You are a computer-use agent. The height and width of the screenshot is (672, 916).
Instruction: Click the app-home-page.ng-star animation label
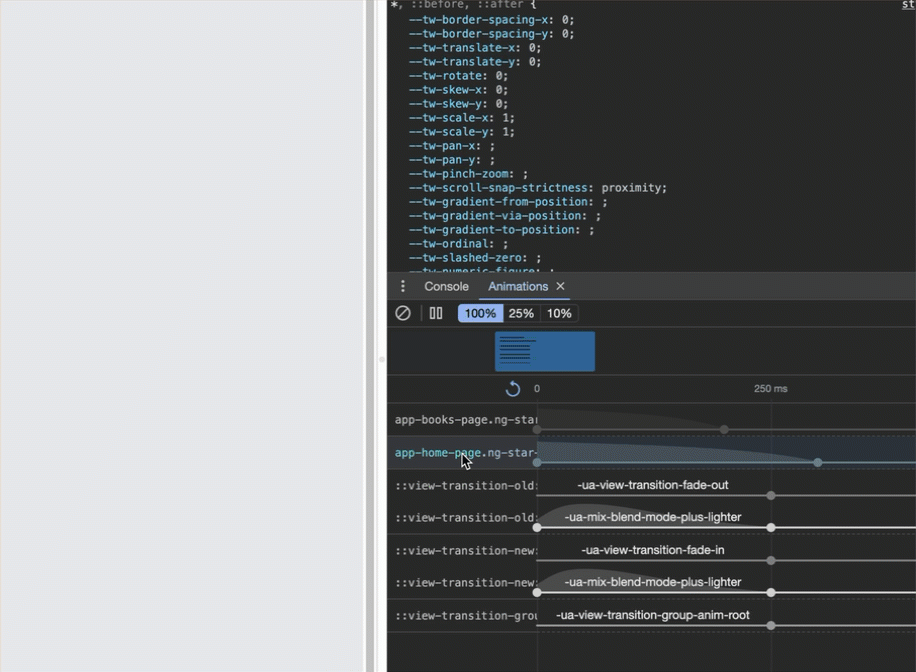(465, 453)
